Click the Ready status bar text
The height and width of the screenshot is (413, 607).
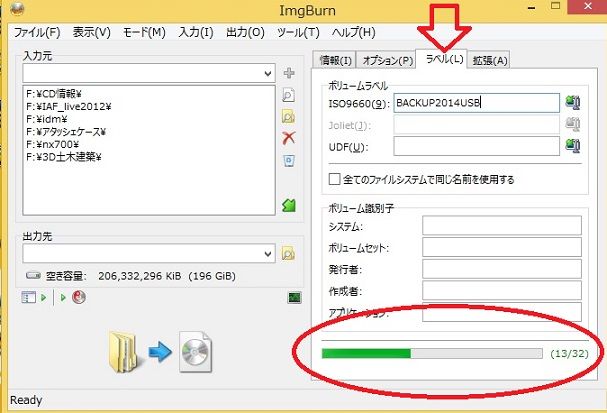26,400
